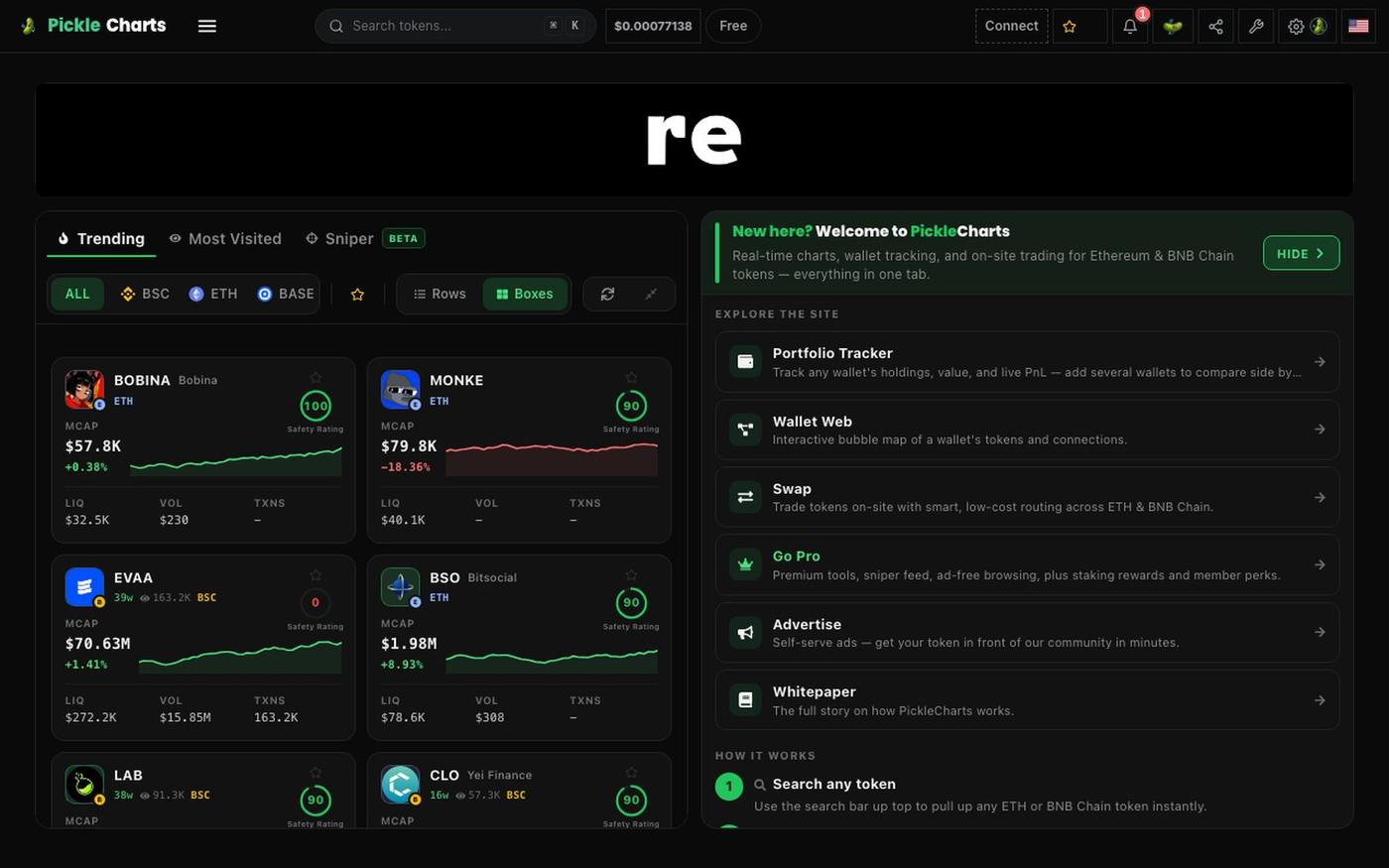This screenshot has width=1389, height=868.
Task: Open the wrench tools icon
Action: [x=1256, y=26]
